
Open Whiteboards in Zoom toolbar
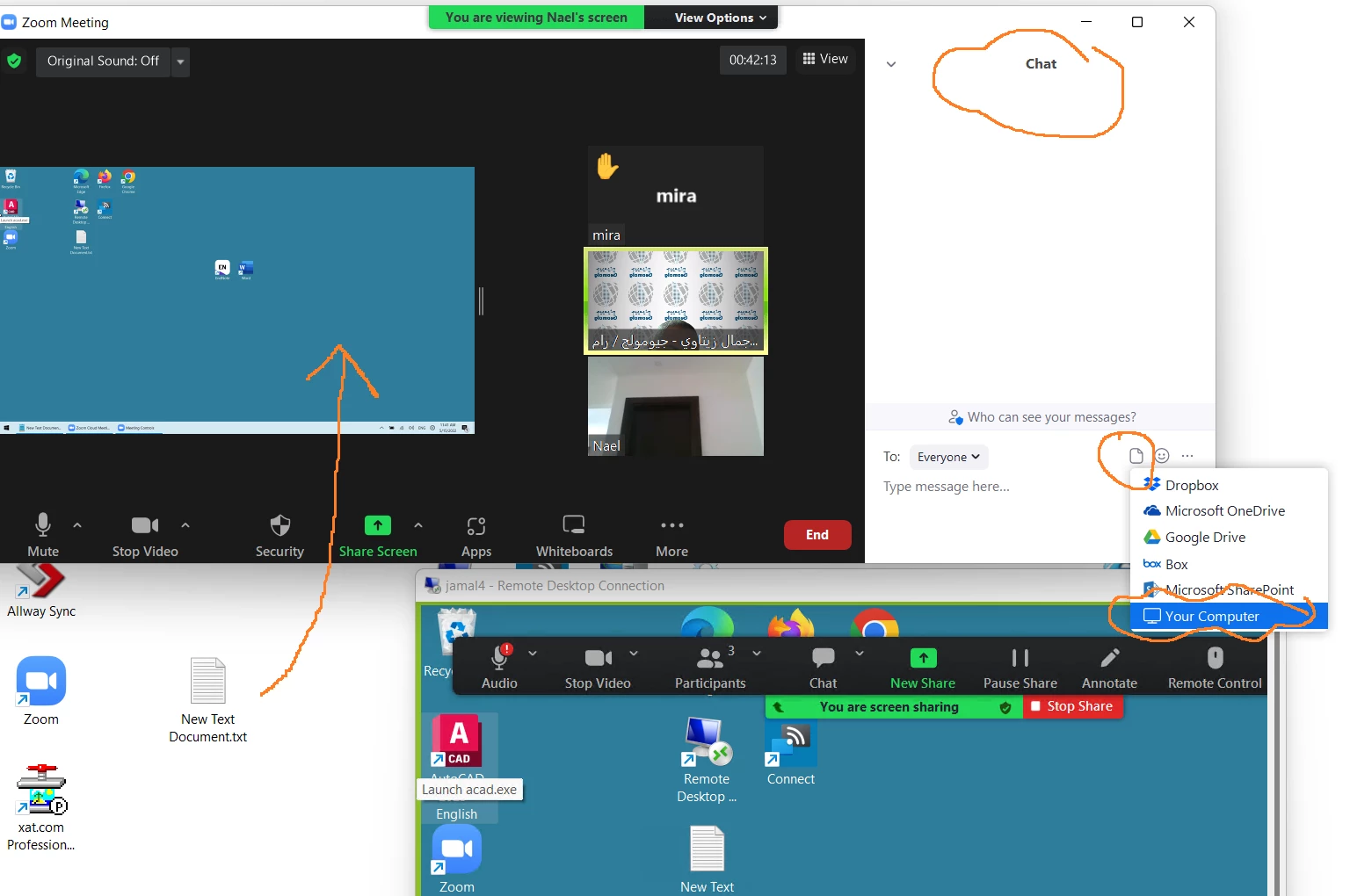click(574, 534)
